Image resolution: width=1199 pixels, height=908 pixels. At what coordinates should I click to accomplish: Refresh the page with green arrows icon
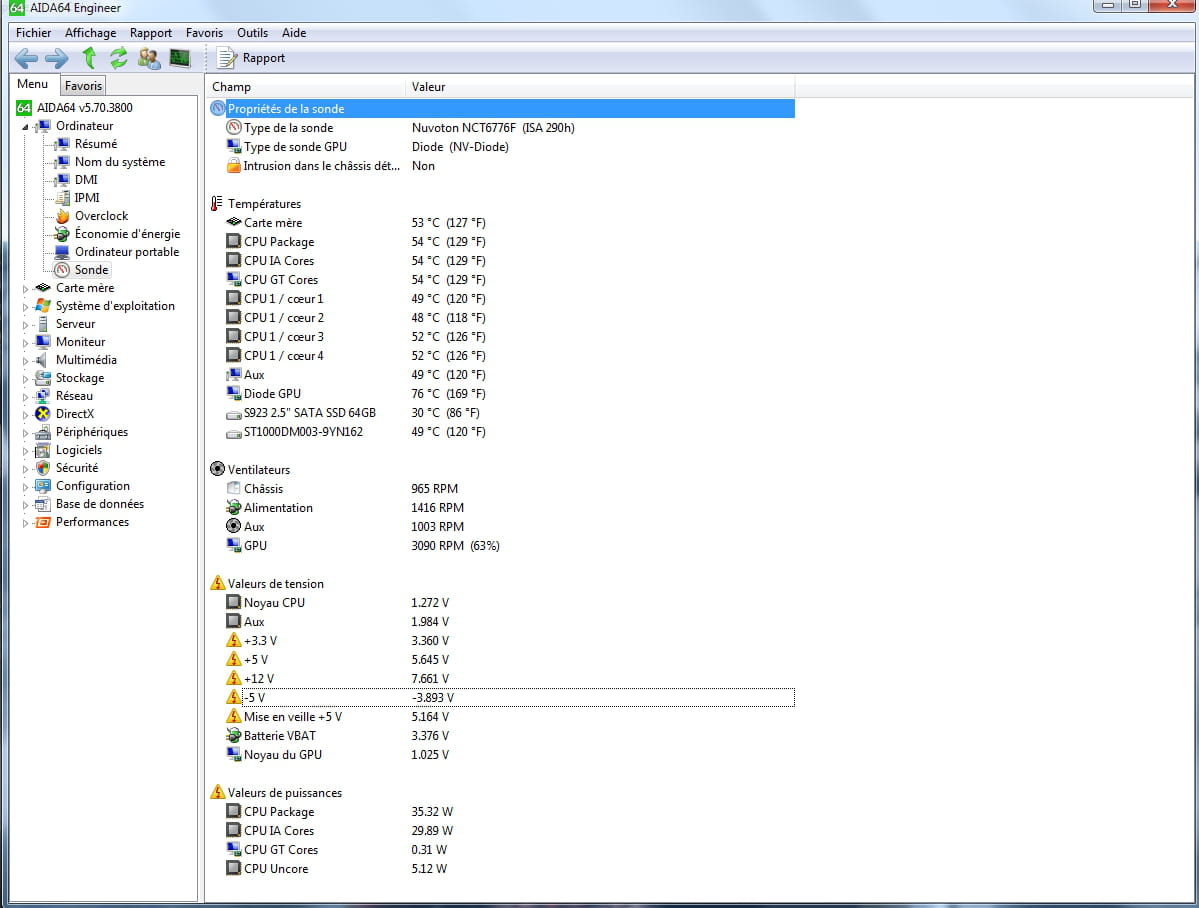pos(119,58)
